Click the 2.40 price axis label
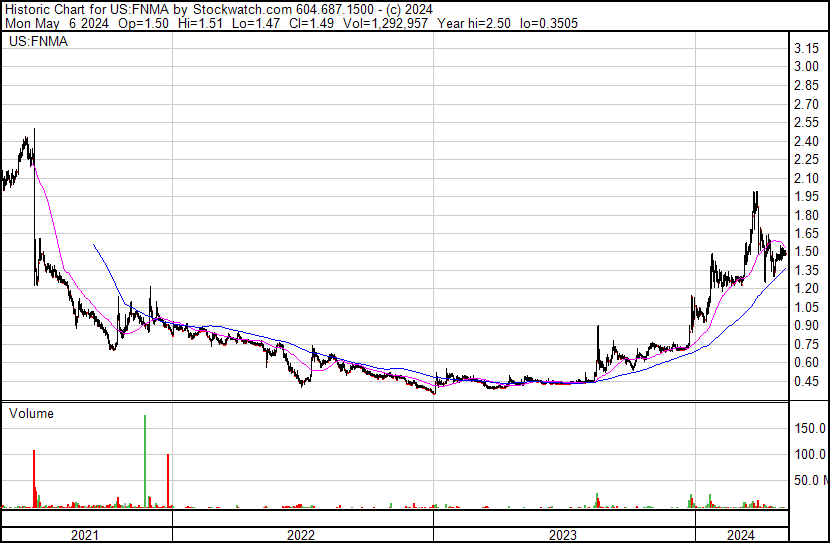The image size is (830, 543). (807, 141)
